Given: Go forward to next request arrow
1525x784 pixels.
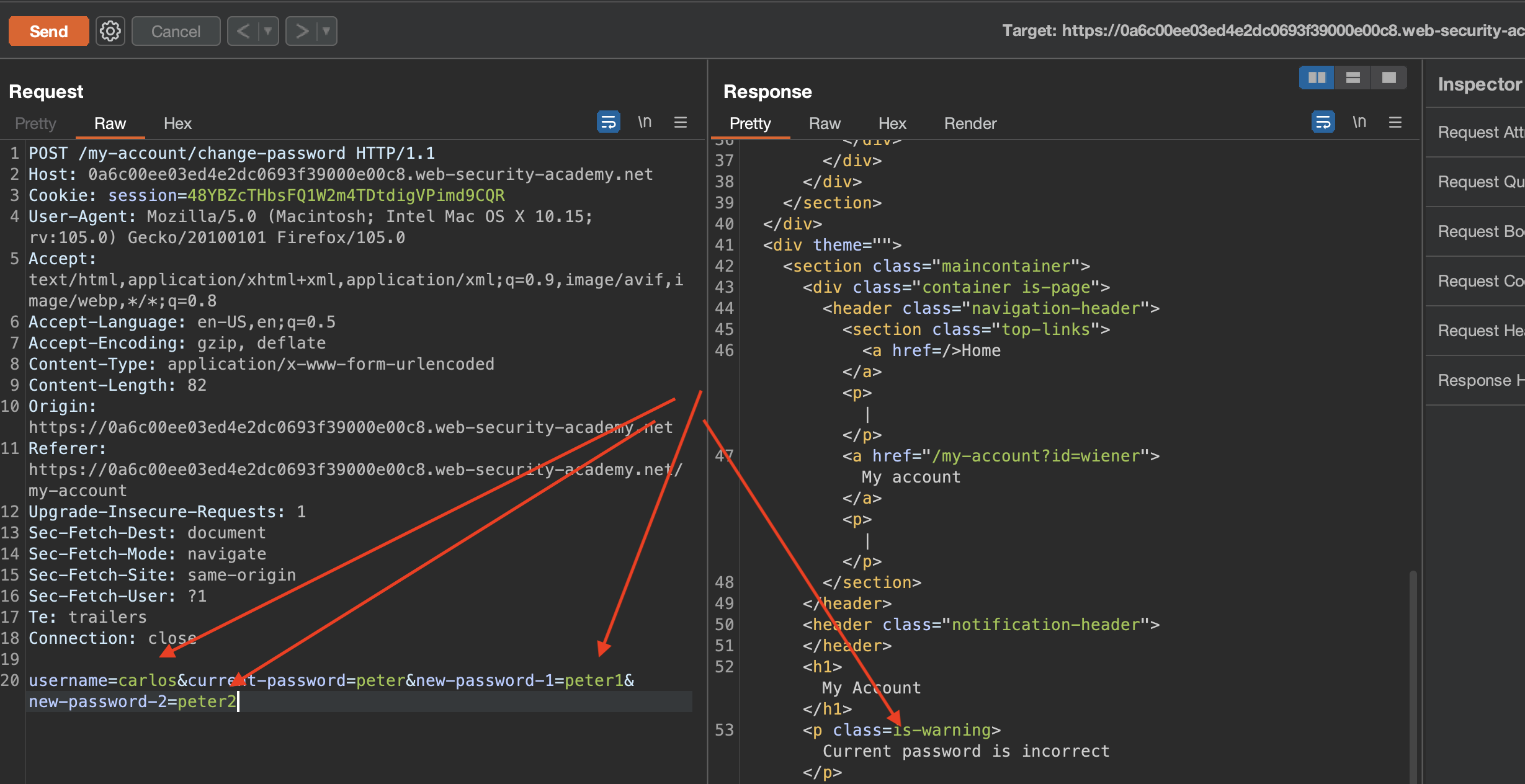Looking at the screenshot, I should (x=302, y=31).
